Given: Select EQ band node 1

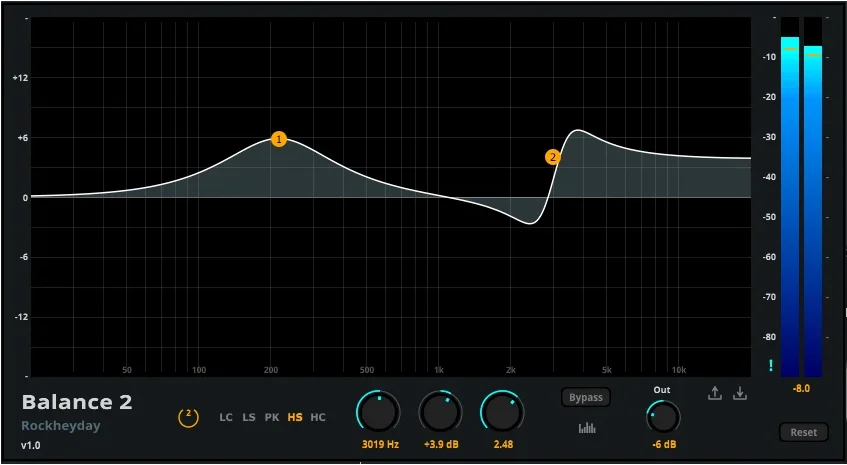Looking at the screenshot, I should 279,139.
